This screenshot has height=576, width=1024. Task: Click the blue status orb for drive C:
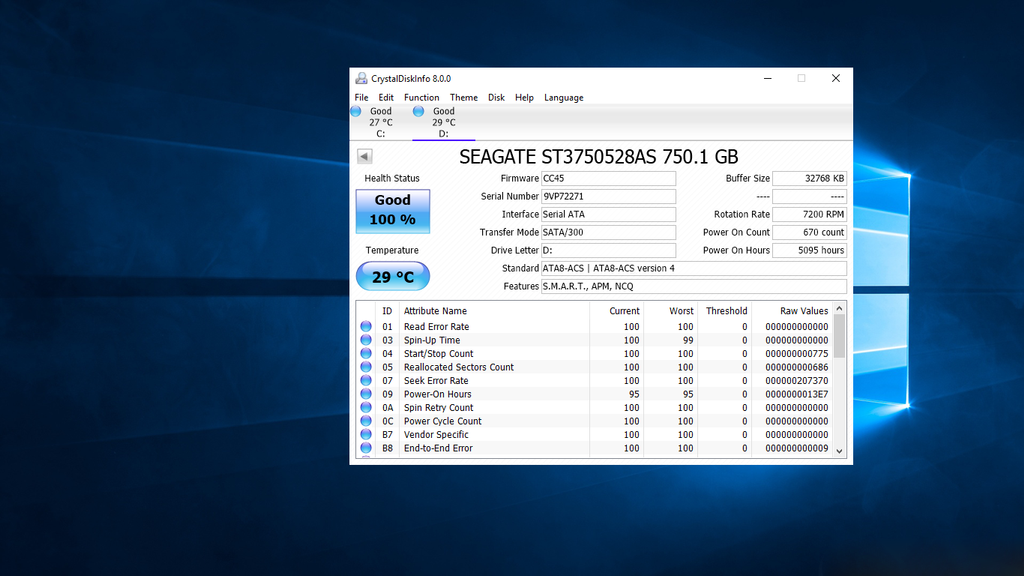[x=356, y=112]
